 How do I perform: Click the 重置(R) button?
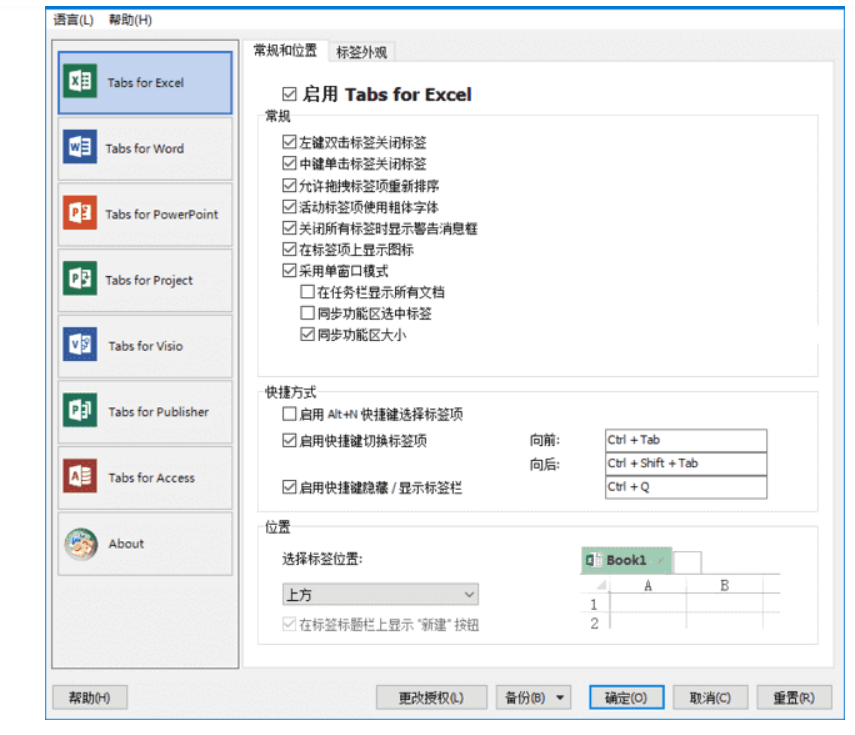[x=794, y=697]
